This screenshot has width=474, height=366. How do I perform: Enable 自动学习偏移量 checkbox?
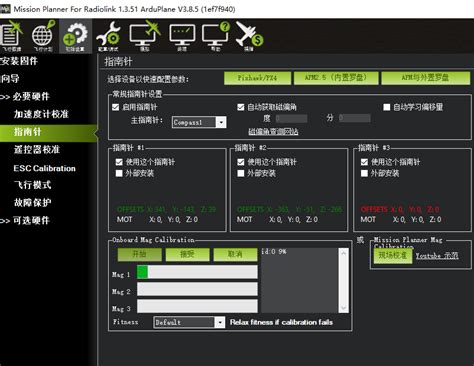pos(387,107)
